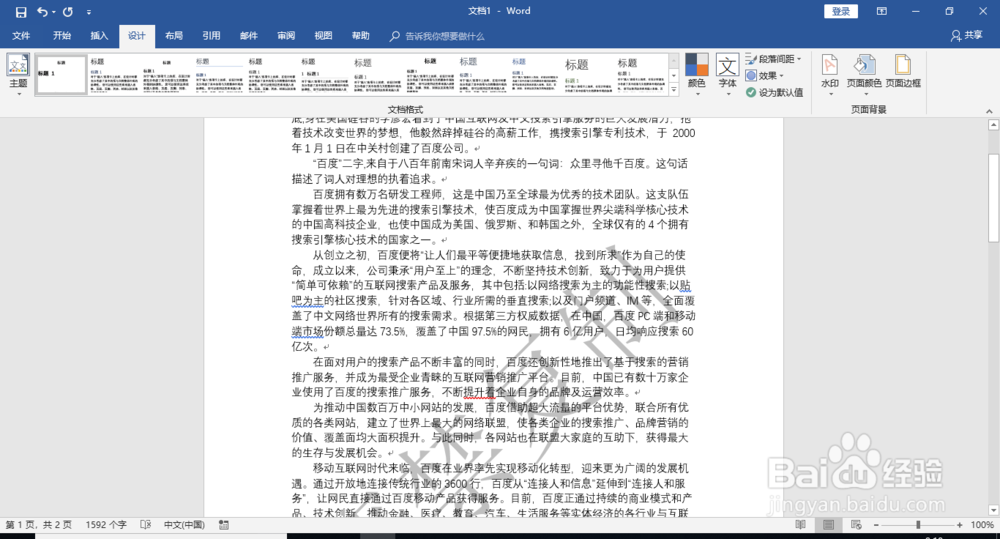Switch to the 审阅 (Review) tab
Screen dimensions: 1000x539
[x=286, y=36]
